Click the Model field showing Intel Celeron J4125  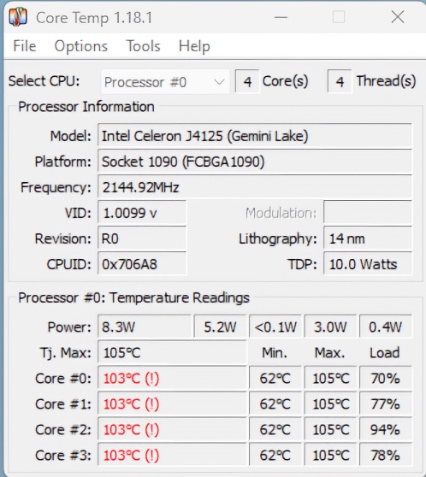click(255, 136)
